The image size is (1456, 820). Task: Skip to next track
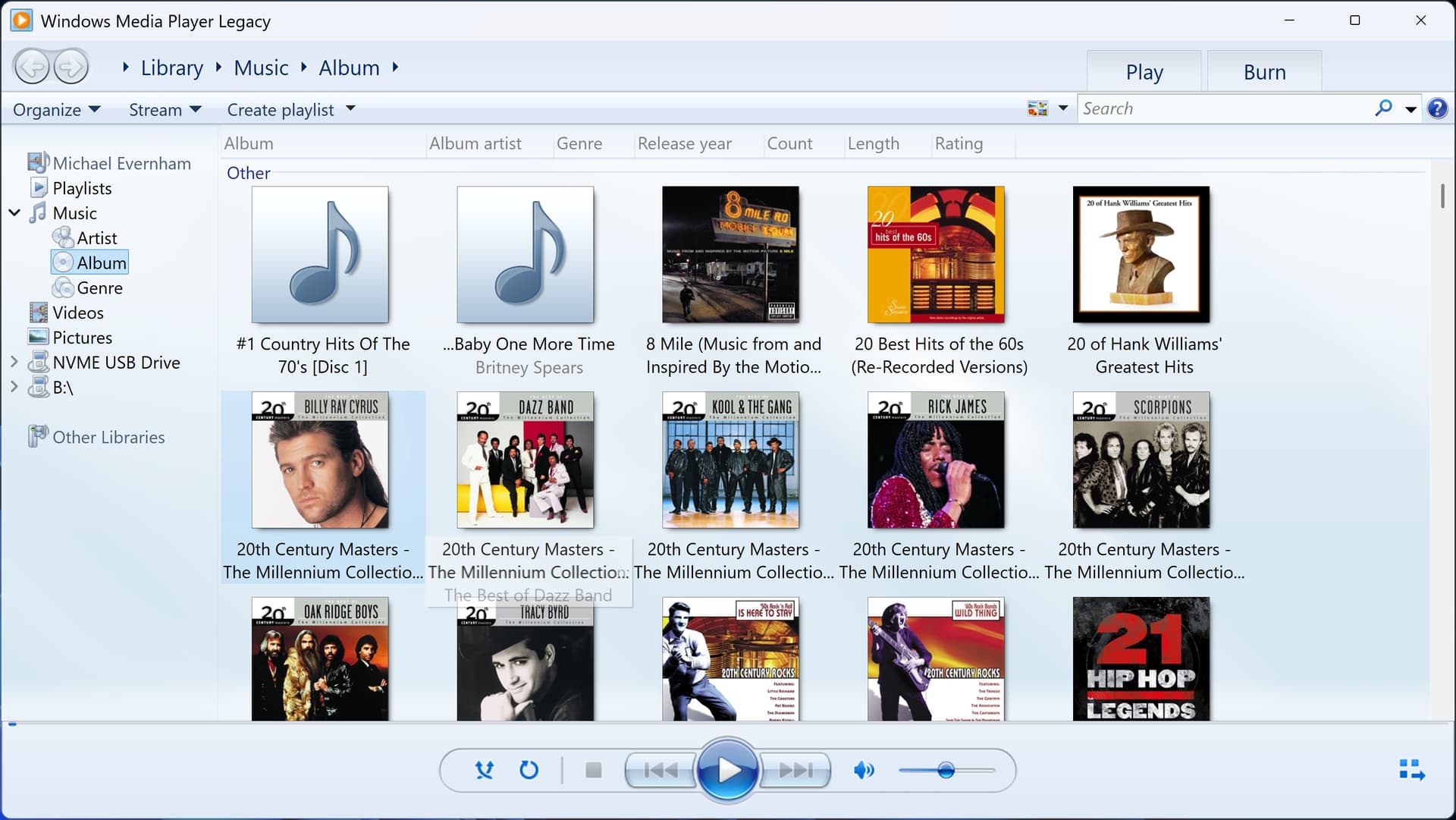(795, 771)
